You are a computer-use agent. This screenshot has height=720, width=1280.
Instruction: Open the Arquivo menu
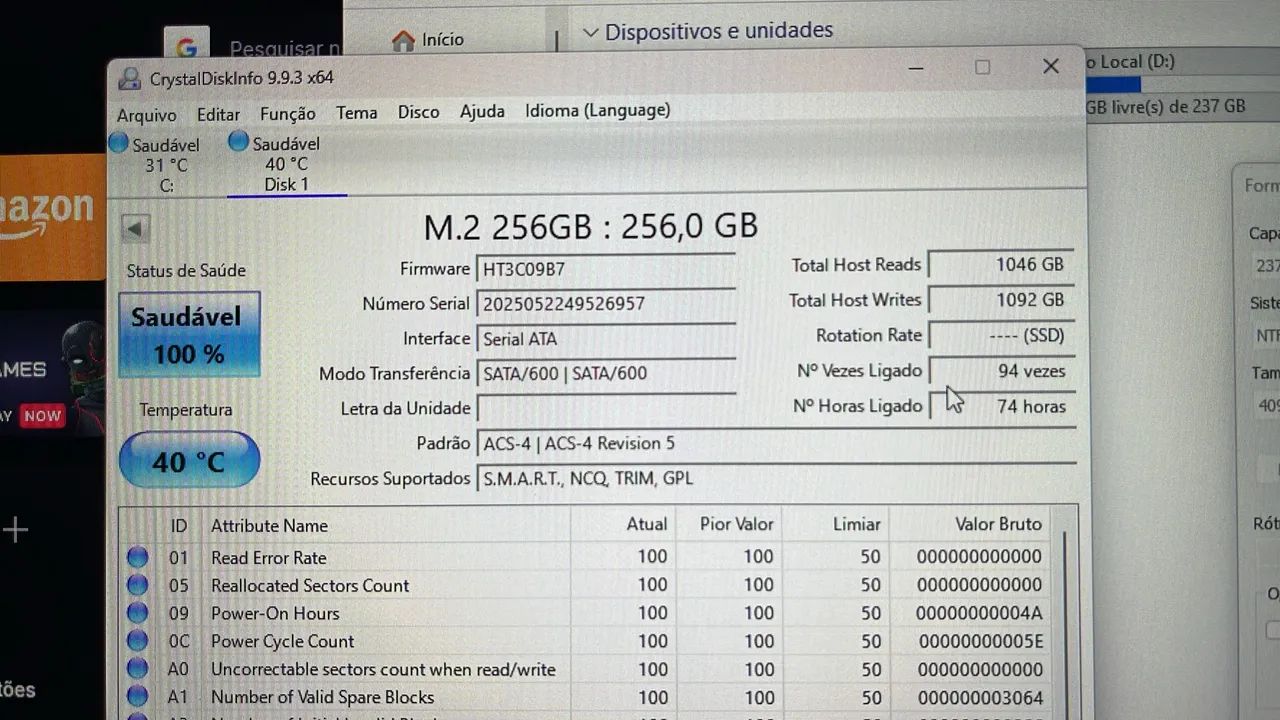coord(146,114)
